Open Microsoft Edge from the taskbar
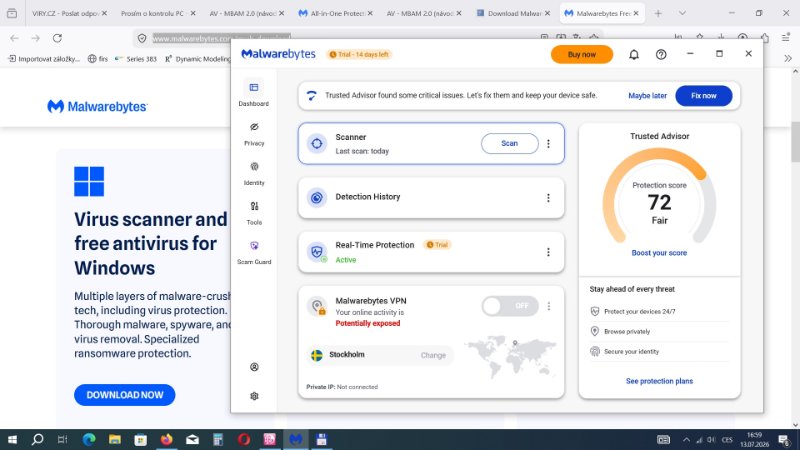Screen dimensions: 800x450 [89, 439]
